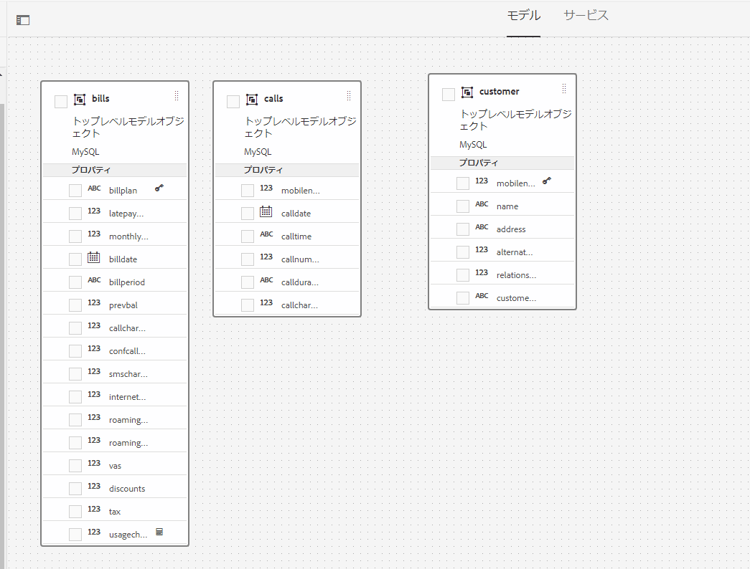
Task: Check the address property checkbox
Action: click(x=463, y=229)
